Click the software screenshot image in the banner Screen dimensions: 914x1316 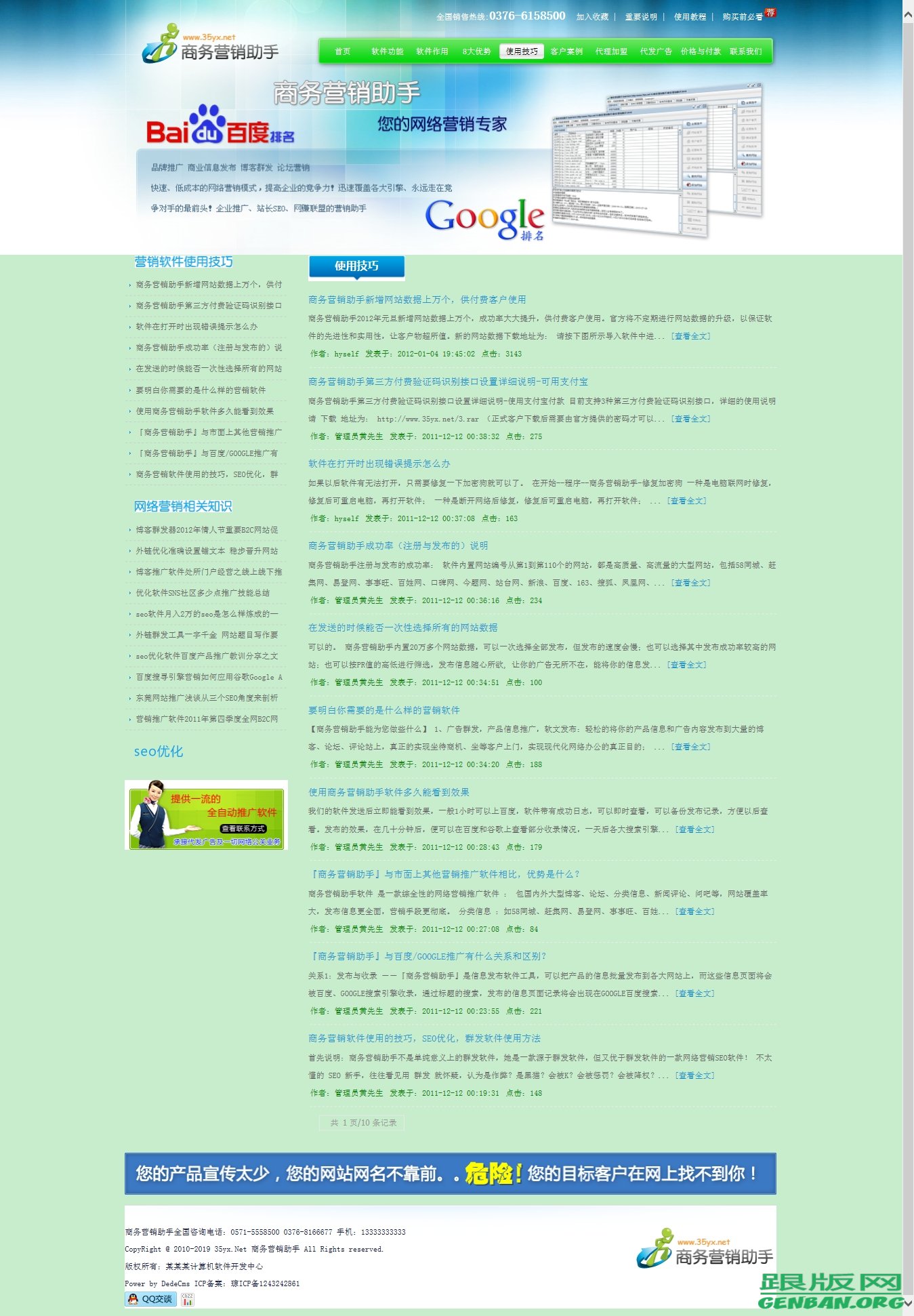(x=657, y=159)
